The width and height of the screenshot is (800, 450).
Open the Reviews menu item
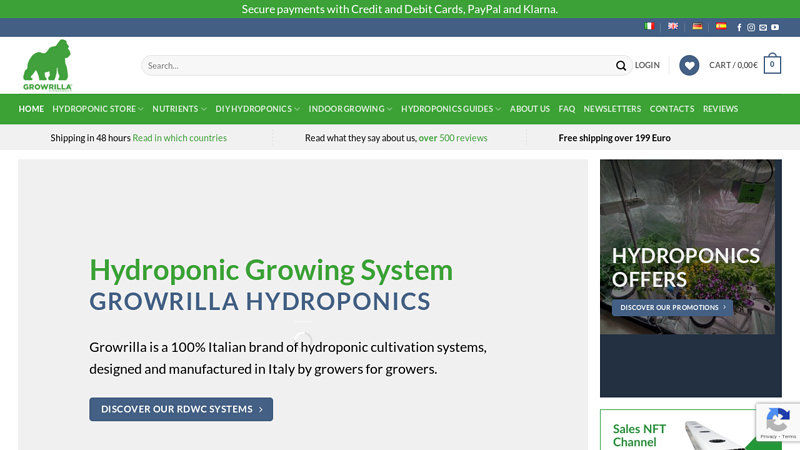(720, 109)
